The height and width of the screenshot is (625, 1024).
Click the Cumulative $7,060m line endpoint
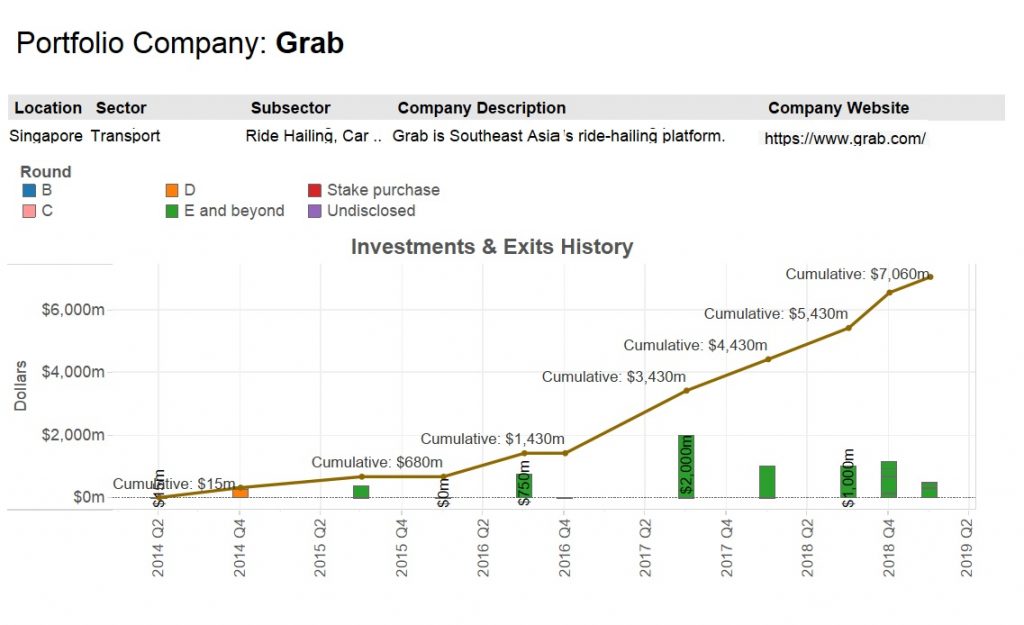930,276
